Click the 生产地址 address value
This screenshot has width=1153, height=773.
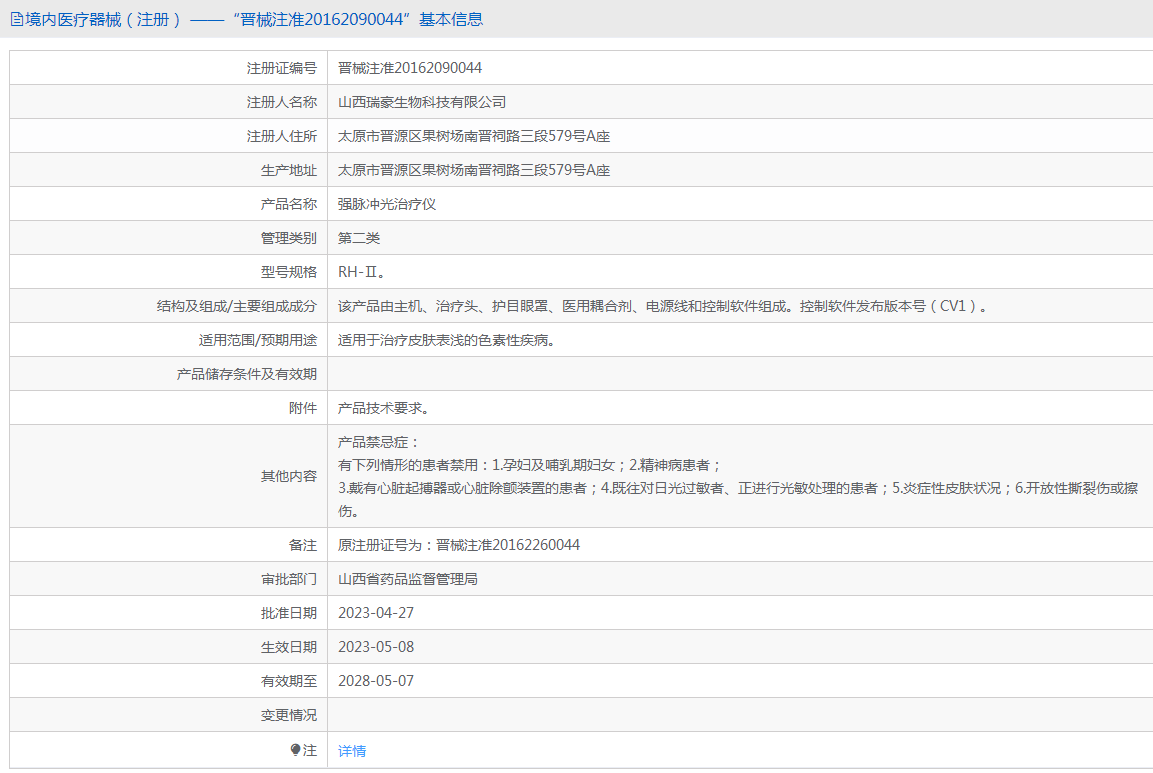[474, 170]
